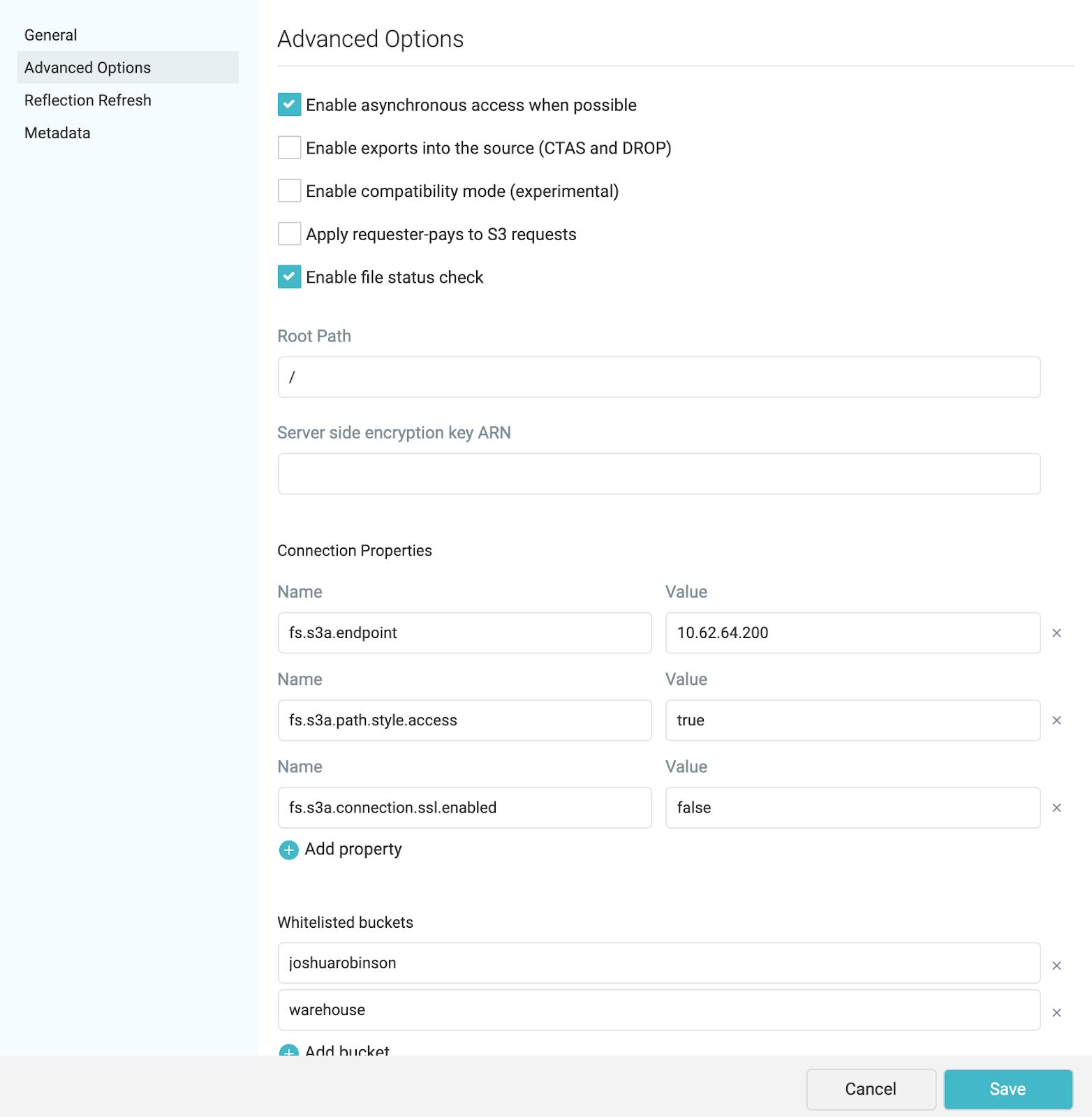
Task: Remove the joshuarobinson whitelisted bucket
Action: tap(1056, 966)
